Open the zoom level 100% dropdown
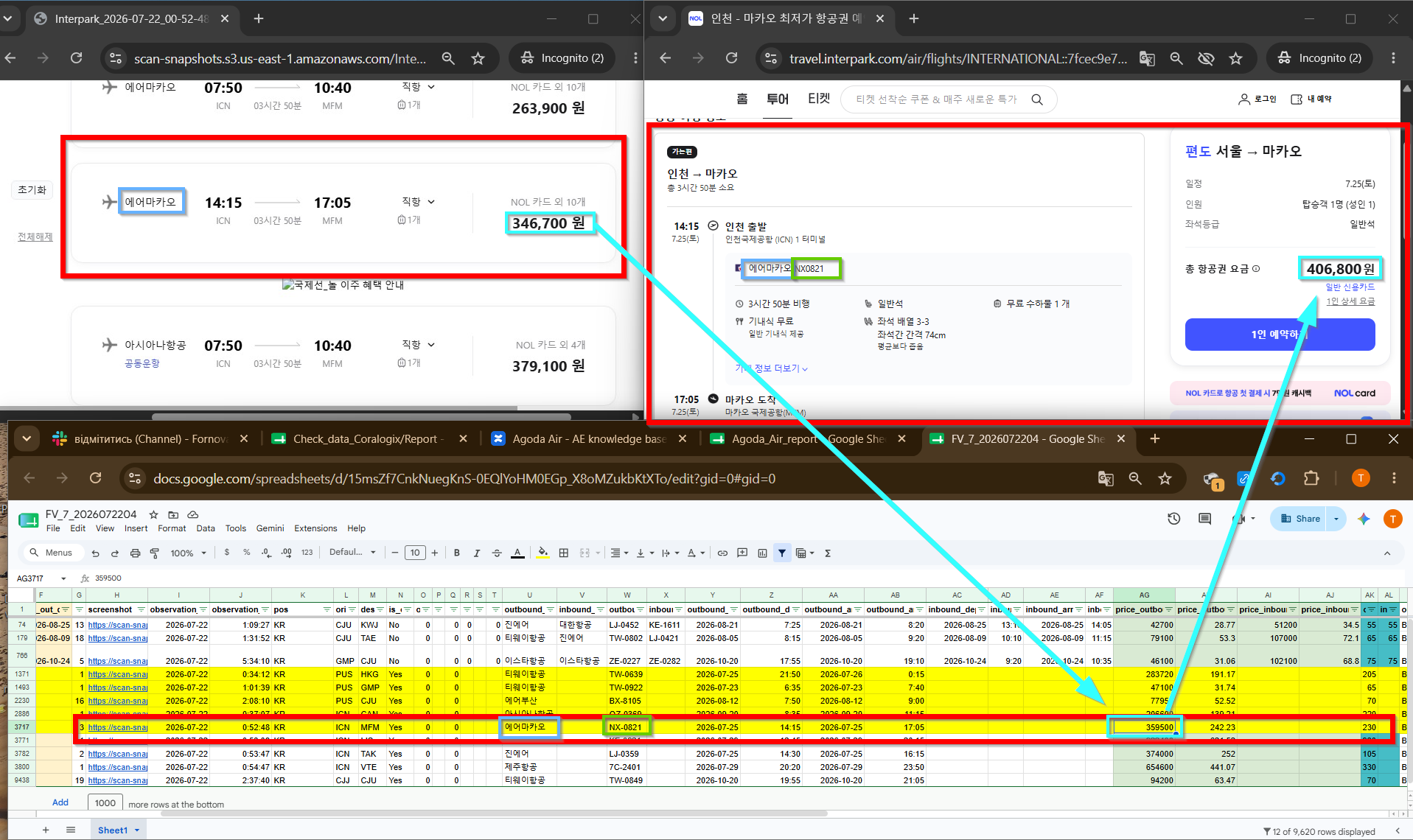 (189, 553)
